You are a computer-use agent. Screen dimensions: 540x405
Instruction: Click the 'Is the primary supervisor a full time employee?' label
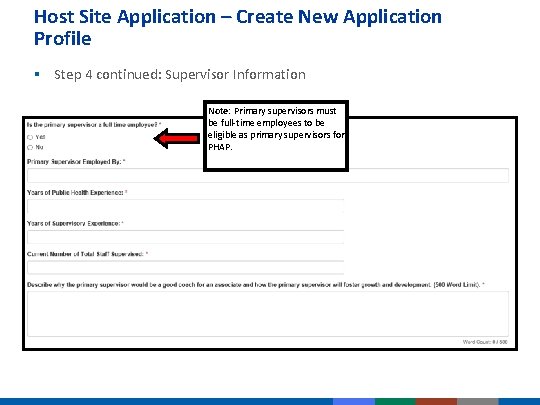94,125
